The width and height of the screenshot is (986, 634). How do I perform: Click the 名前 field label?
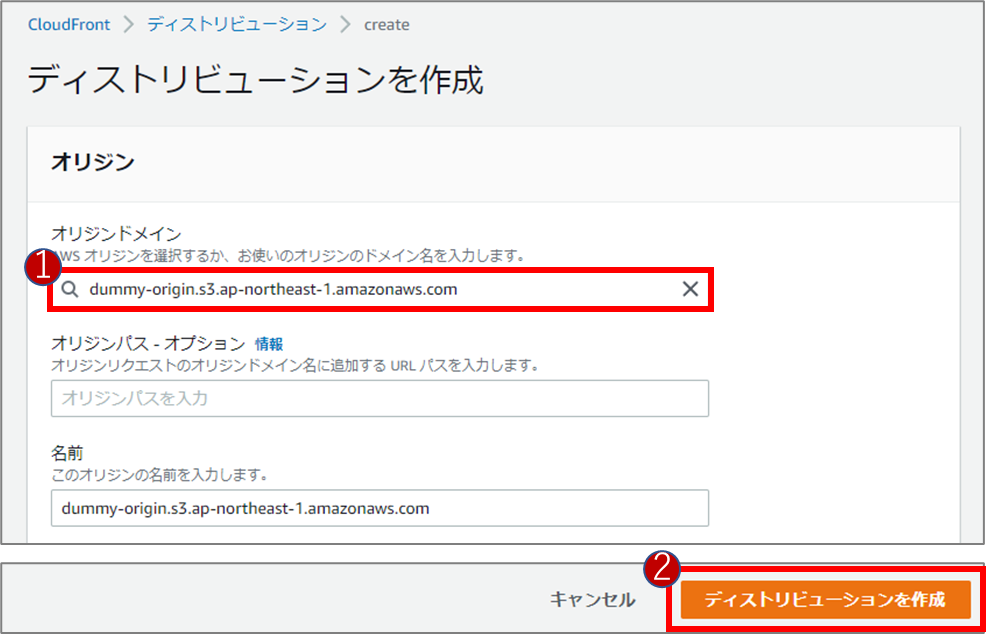click(66, 454)
